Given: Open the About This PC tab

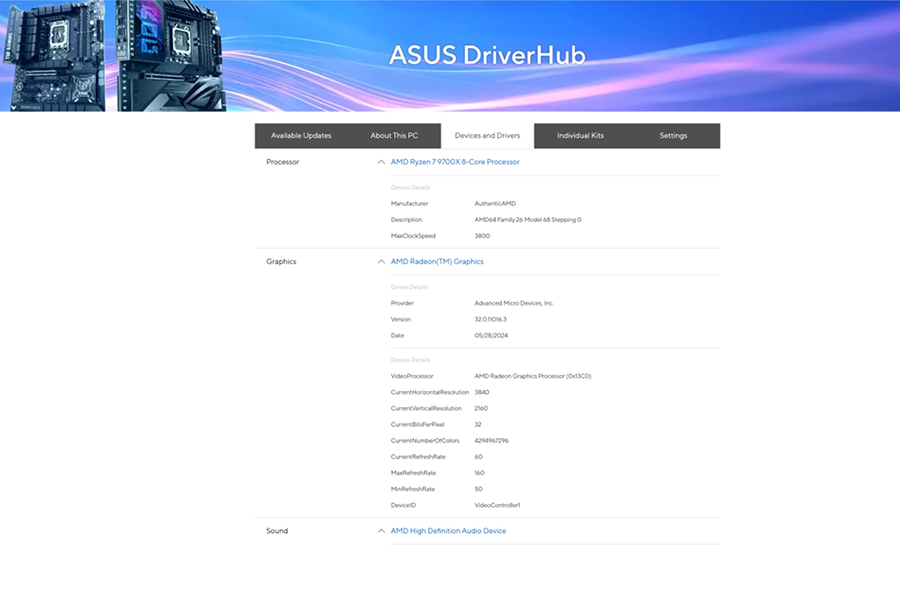Looking at the screenshot, I should tap(395, 135).
